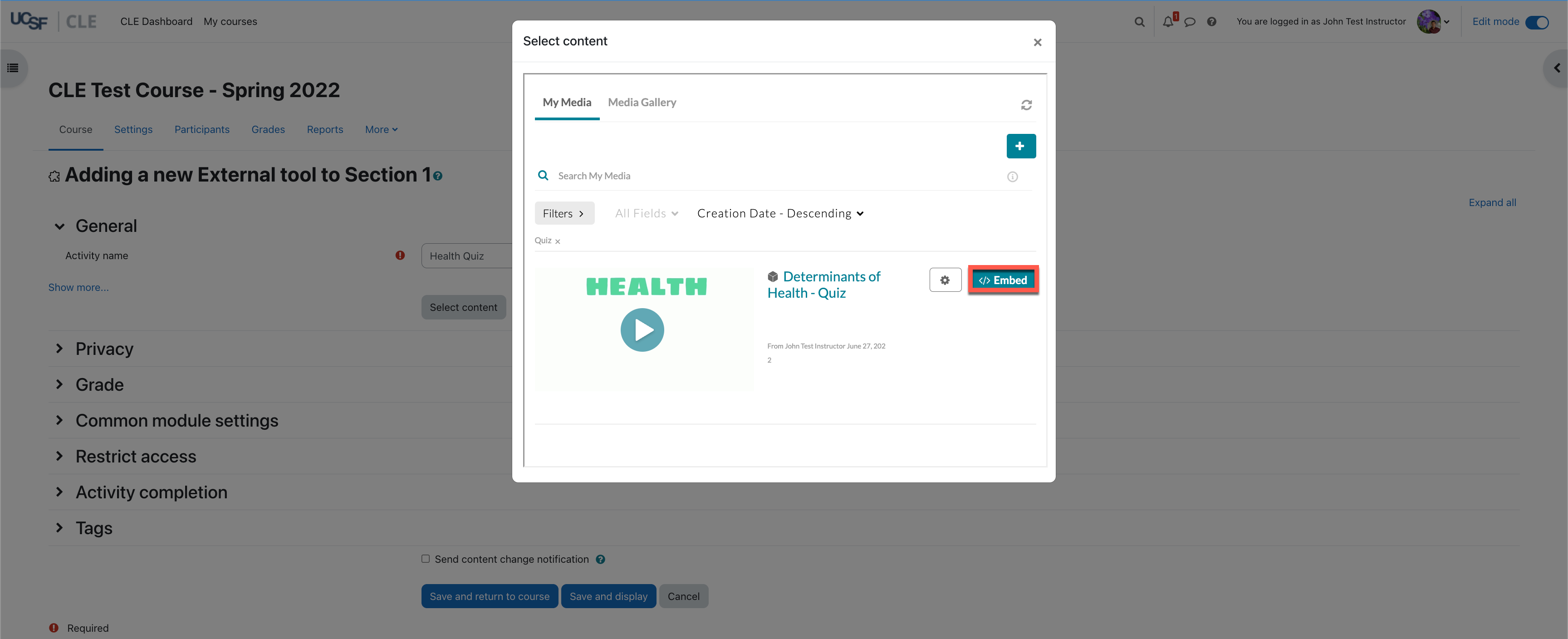Play the HEALTH video thumbnail
The height and width of the screenshot is (639, 1568).
642,329
